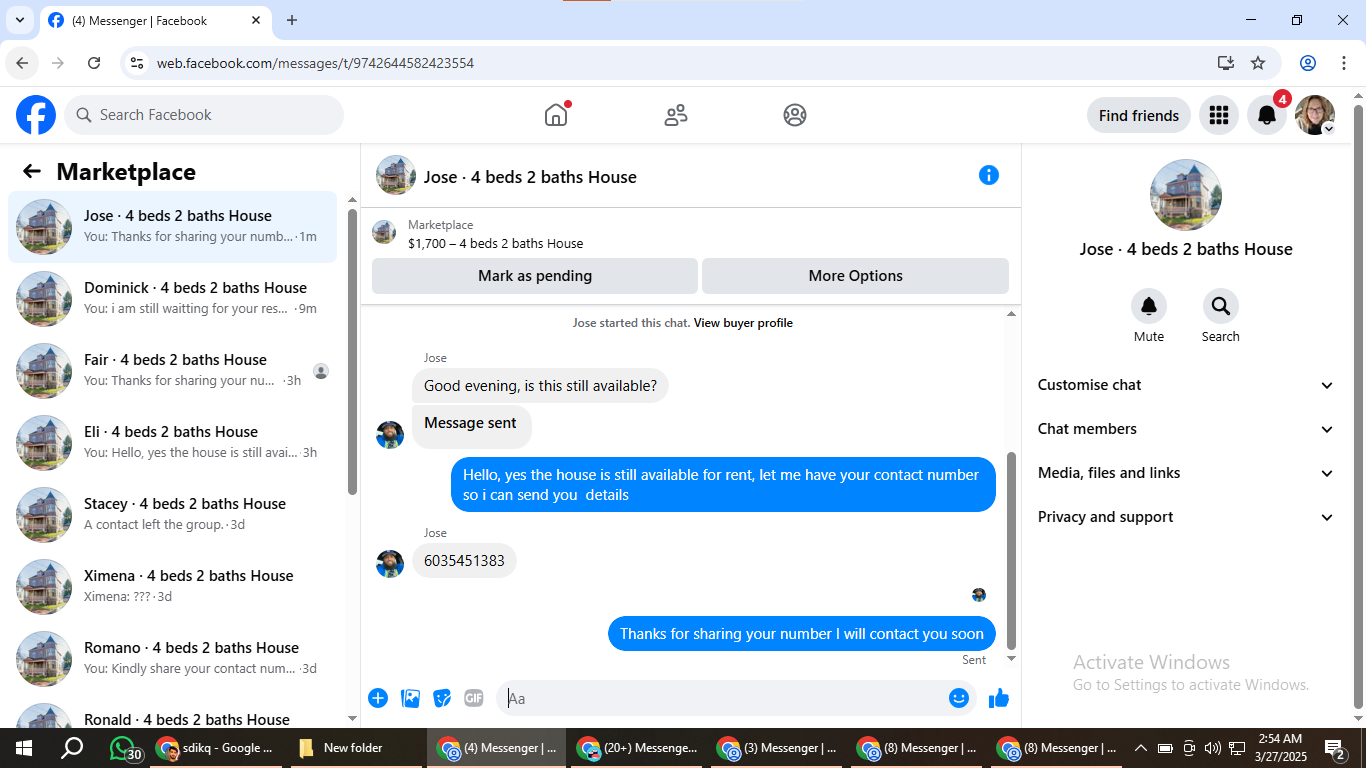Search in conversation with the magnifier icon
The width and height of the screenshot is (1366, 768).
pos(1220,306)
